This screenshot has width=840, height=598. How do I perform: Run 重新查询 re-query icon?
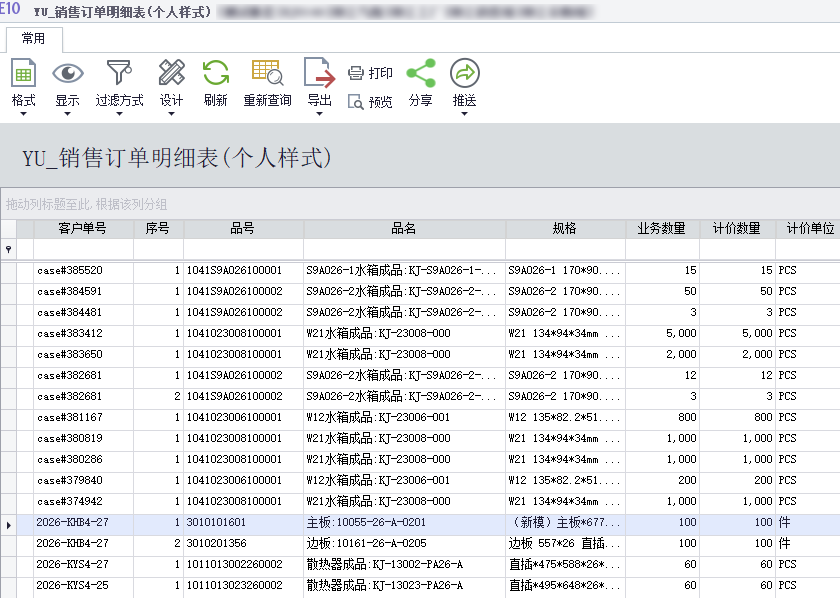click(x=267, y=73)
